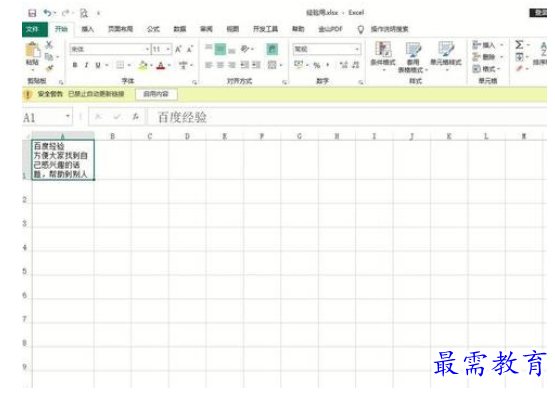Click the Percent Style icon
This screenshot has height=395, width=555.
[x=317, y=65]
